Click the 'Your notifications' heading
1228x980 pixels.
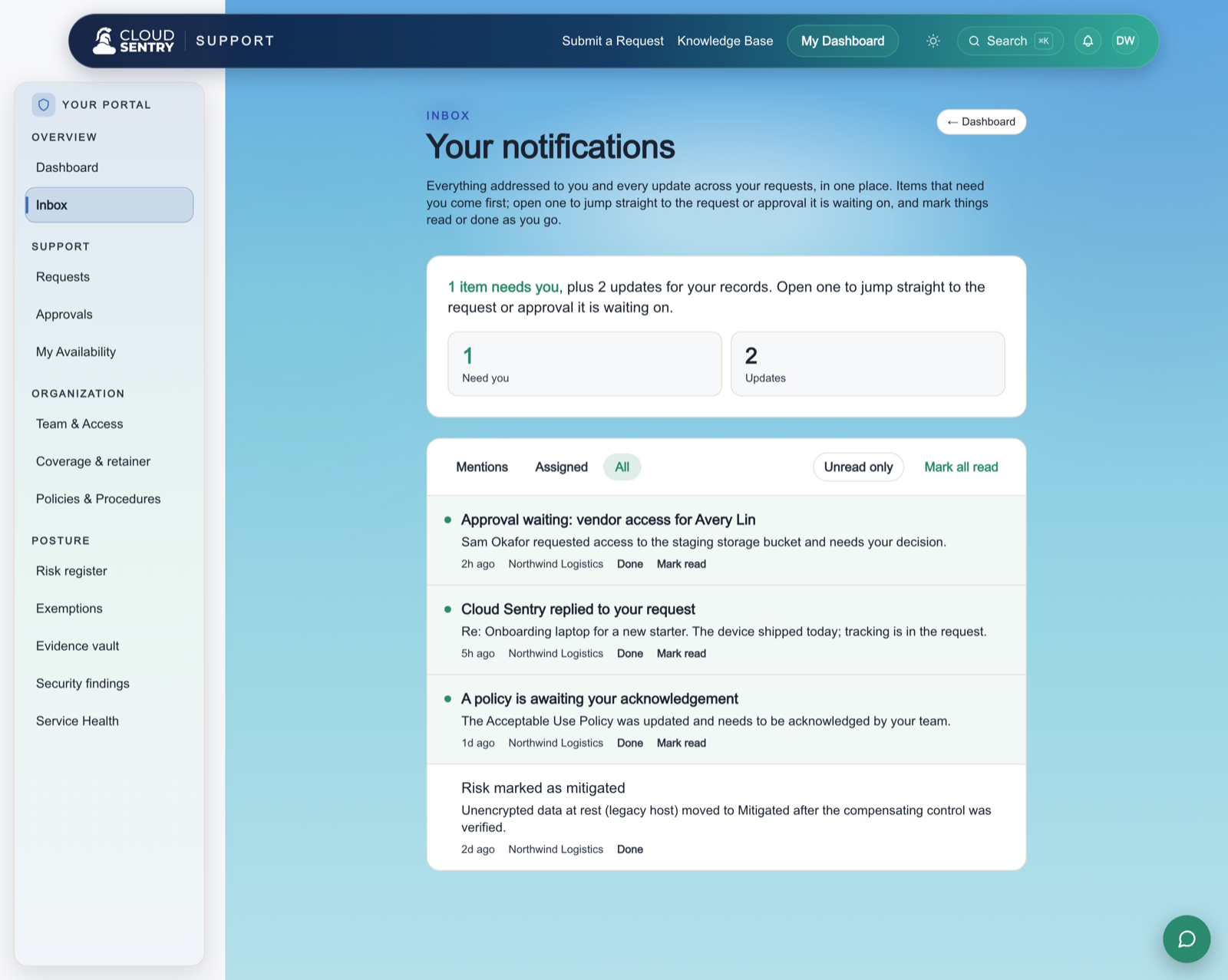[550, 147]
